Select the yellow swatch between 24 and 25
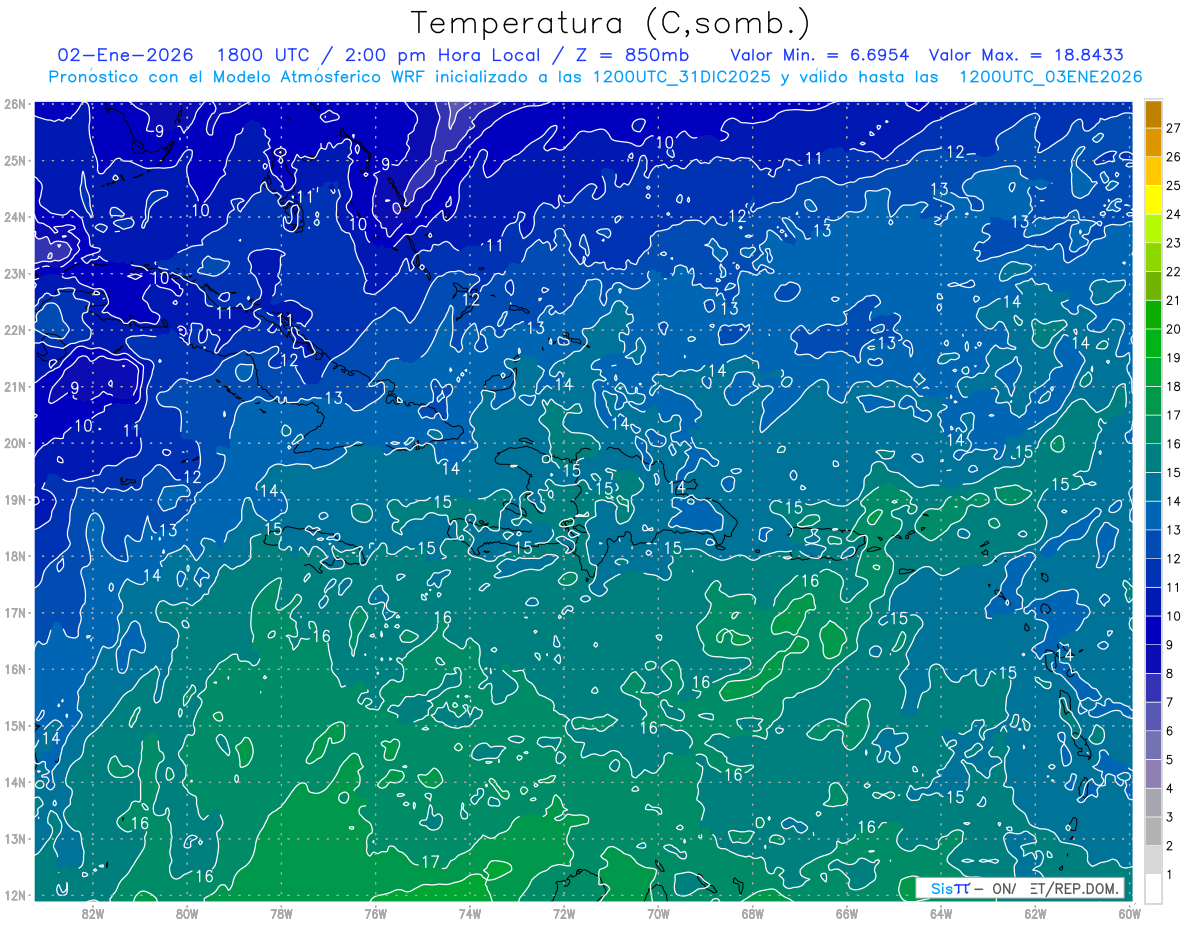 1153,199
